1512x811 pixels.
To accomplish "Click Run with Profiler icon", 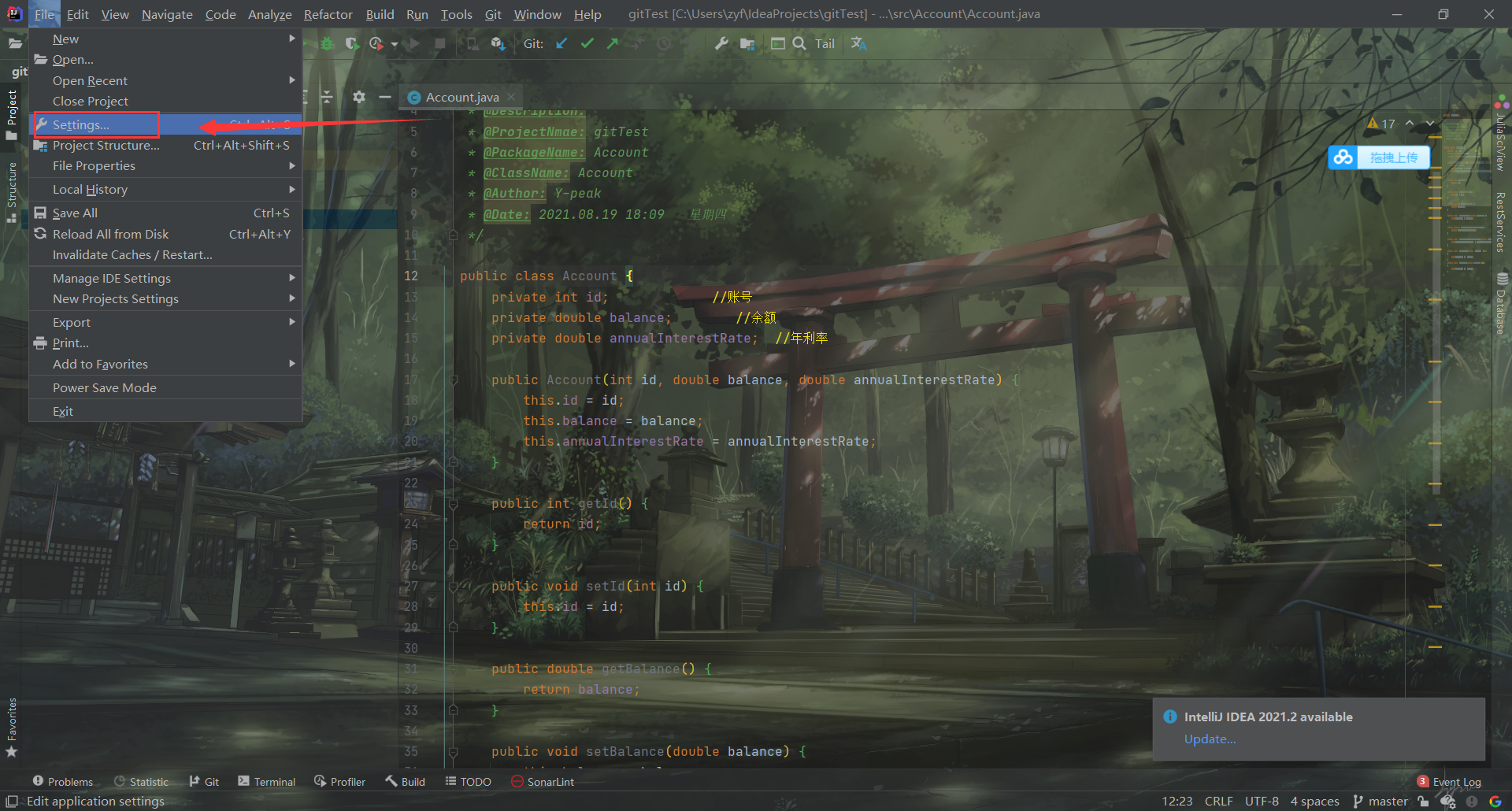I will pyautogui.click(x=376, y=44).
